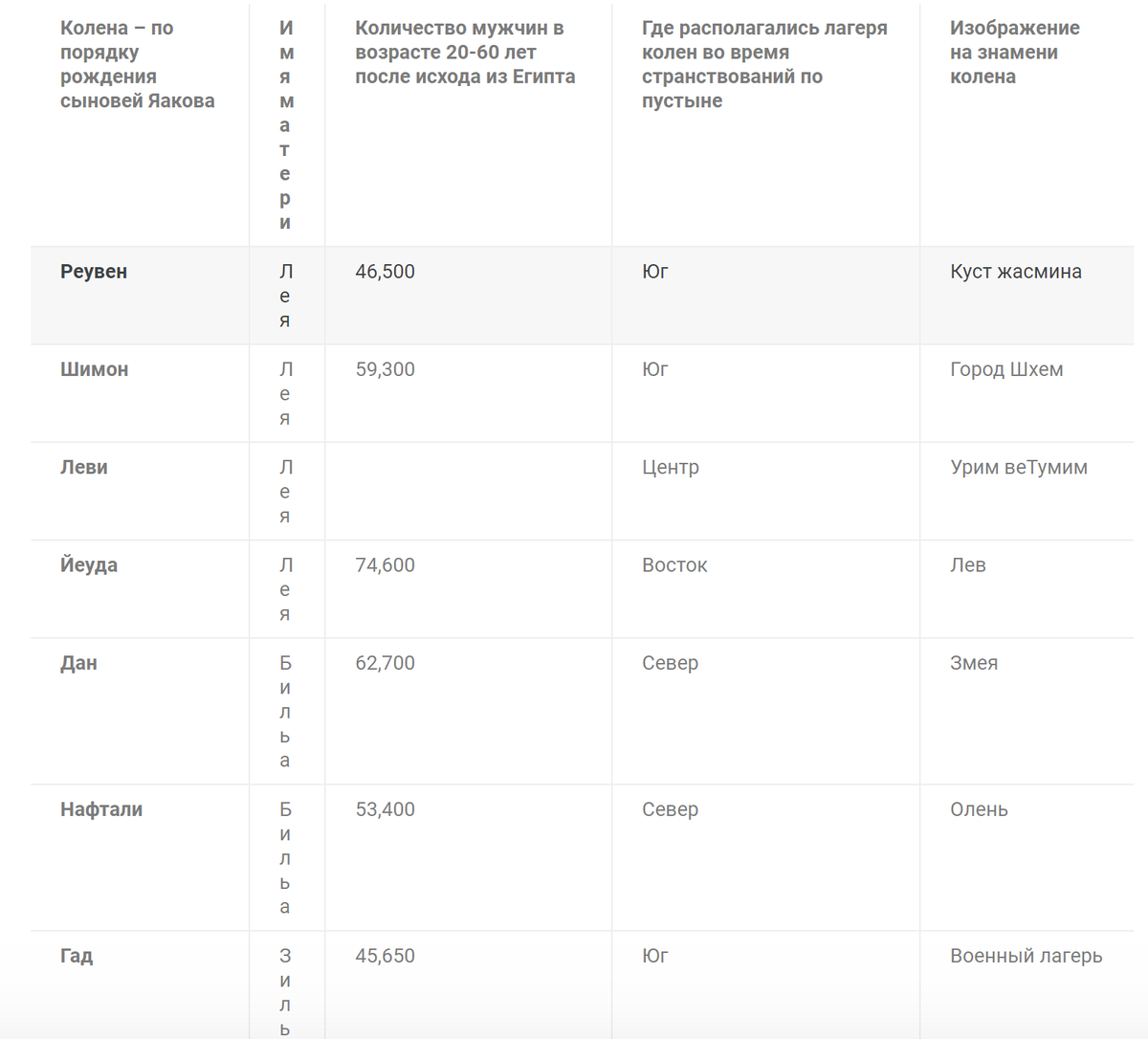This screenshot has height=1039, width=1148.
Task: Select the 53,400 count cell
Action: (x=385, y=809)
